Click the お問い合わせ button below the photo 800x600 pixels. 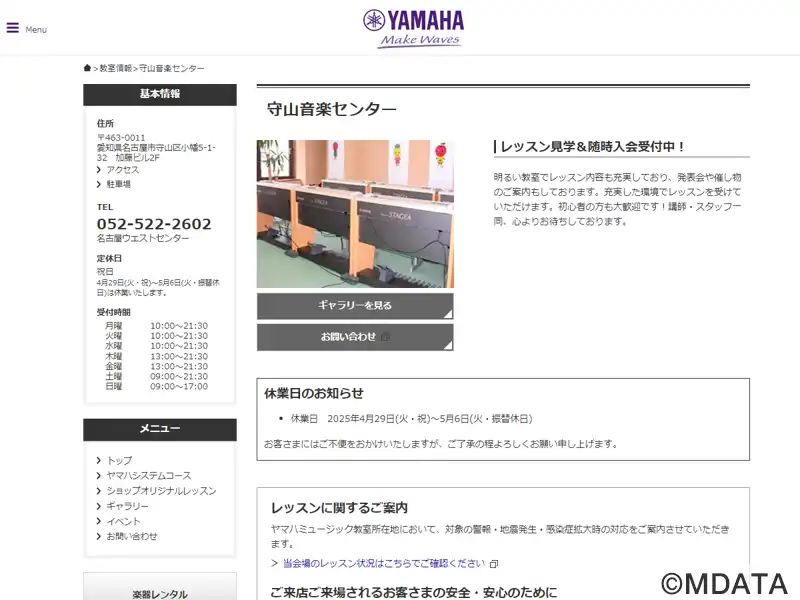point(355,337)
